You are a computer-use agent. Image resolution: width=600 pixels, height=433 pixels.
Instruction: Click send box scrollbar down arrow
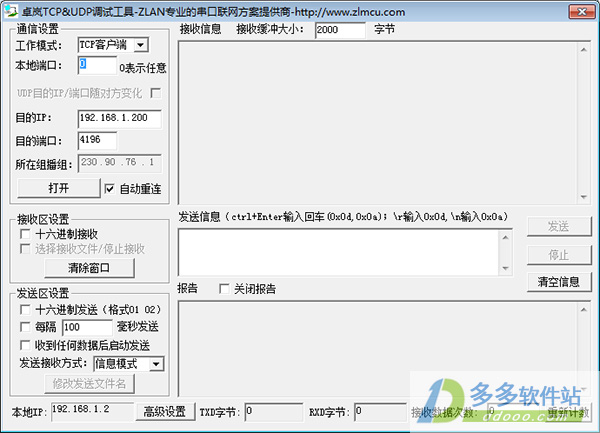click(x=505, y=268)
